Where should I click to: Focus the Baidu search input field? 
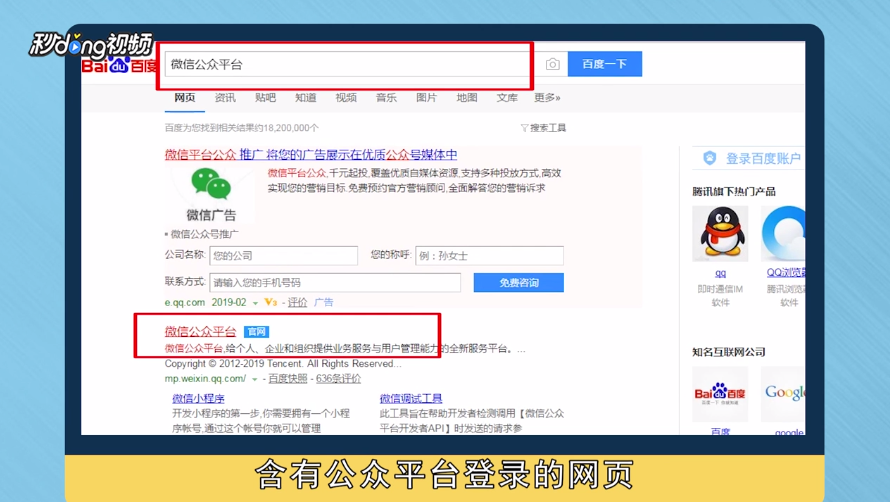[x=348, y=64]
